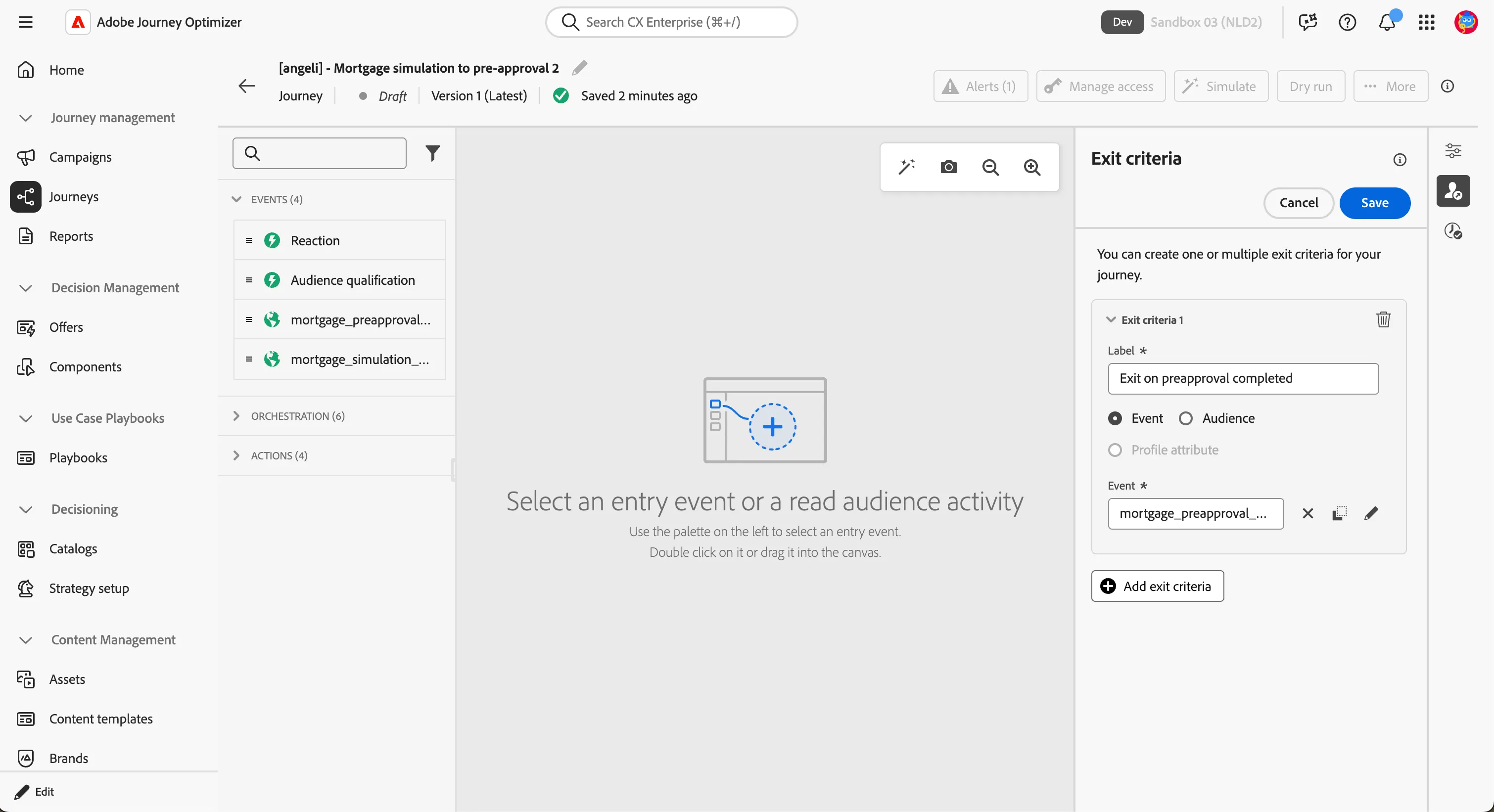
Task: Open the hamburger navigation menu
Action: click(x=26, y=22)
